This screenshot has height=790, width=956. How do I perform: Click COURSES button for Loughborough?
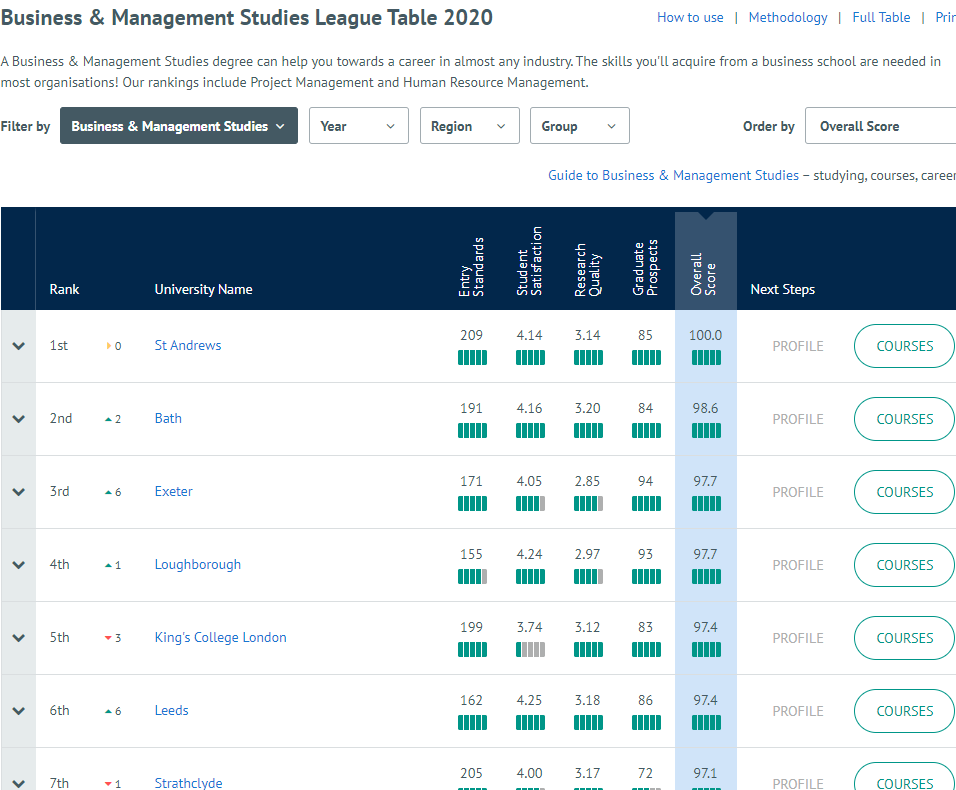coord(904,565)
